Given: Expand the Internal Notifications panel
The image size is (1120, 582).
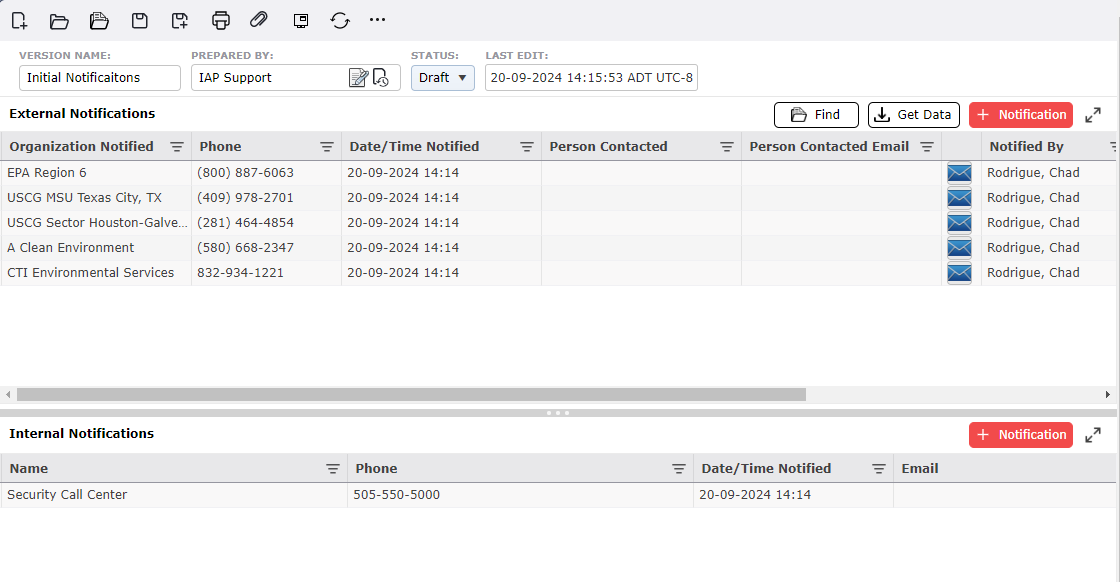Looking at the screenshot, I should tap(1093, 435).
